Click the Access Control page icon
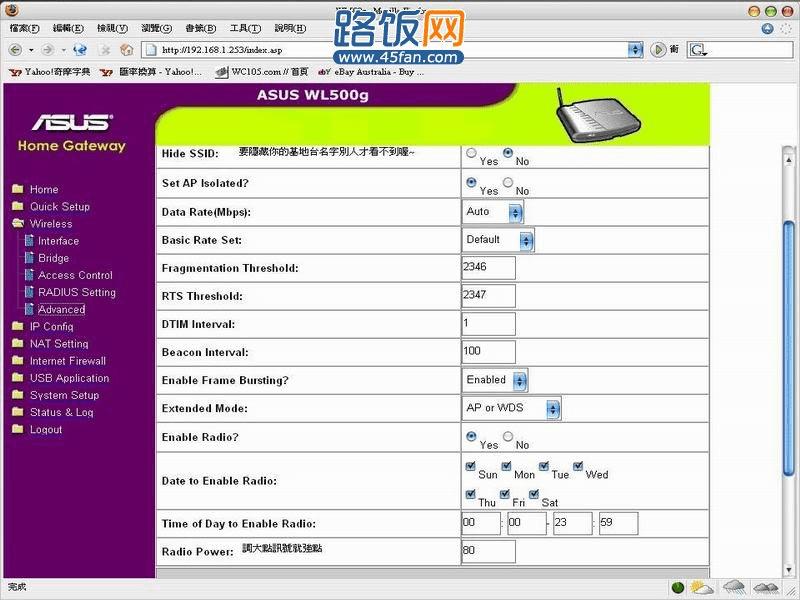 coord(29,274)
